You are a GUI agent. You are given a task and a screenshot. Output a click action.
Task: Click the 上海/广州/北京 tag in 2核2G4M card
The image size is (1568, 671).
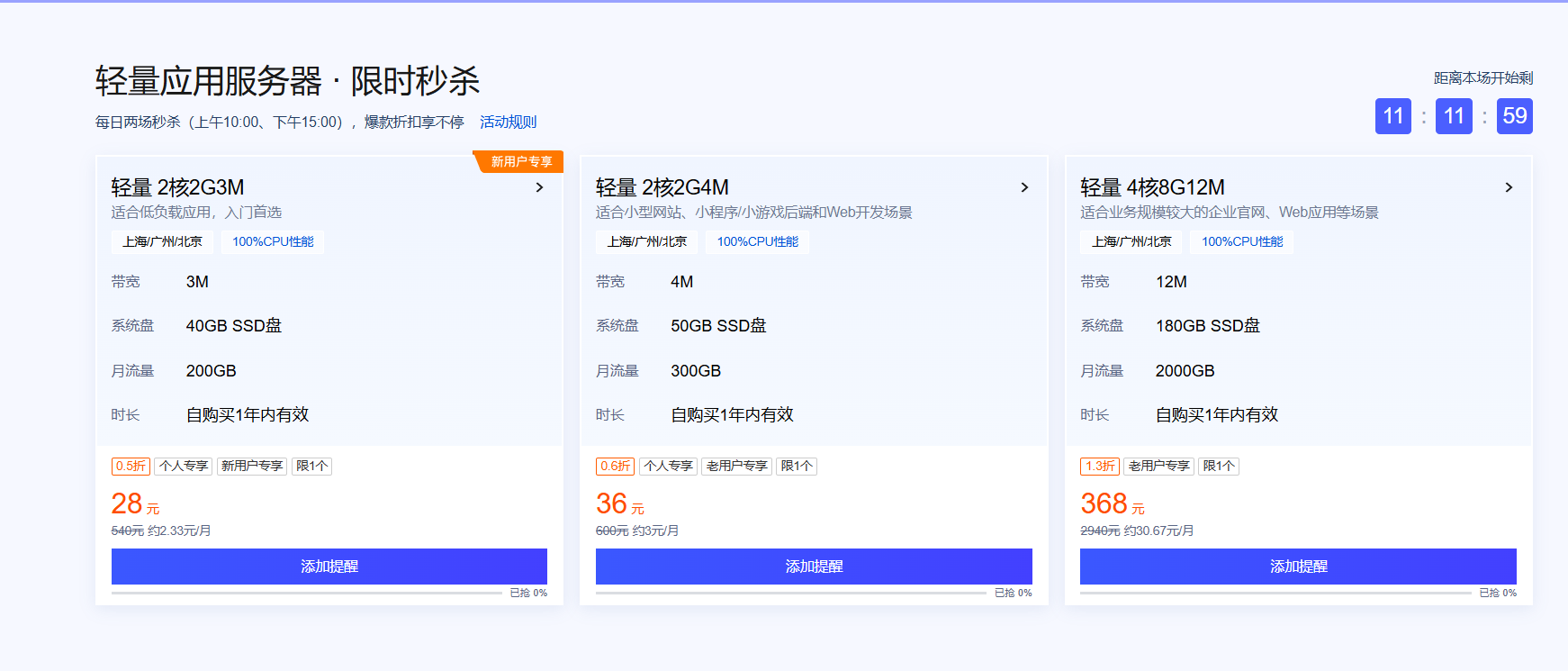tap(646, 241)
